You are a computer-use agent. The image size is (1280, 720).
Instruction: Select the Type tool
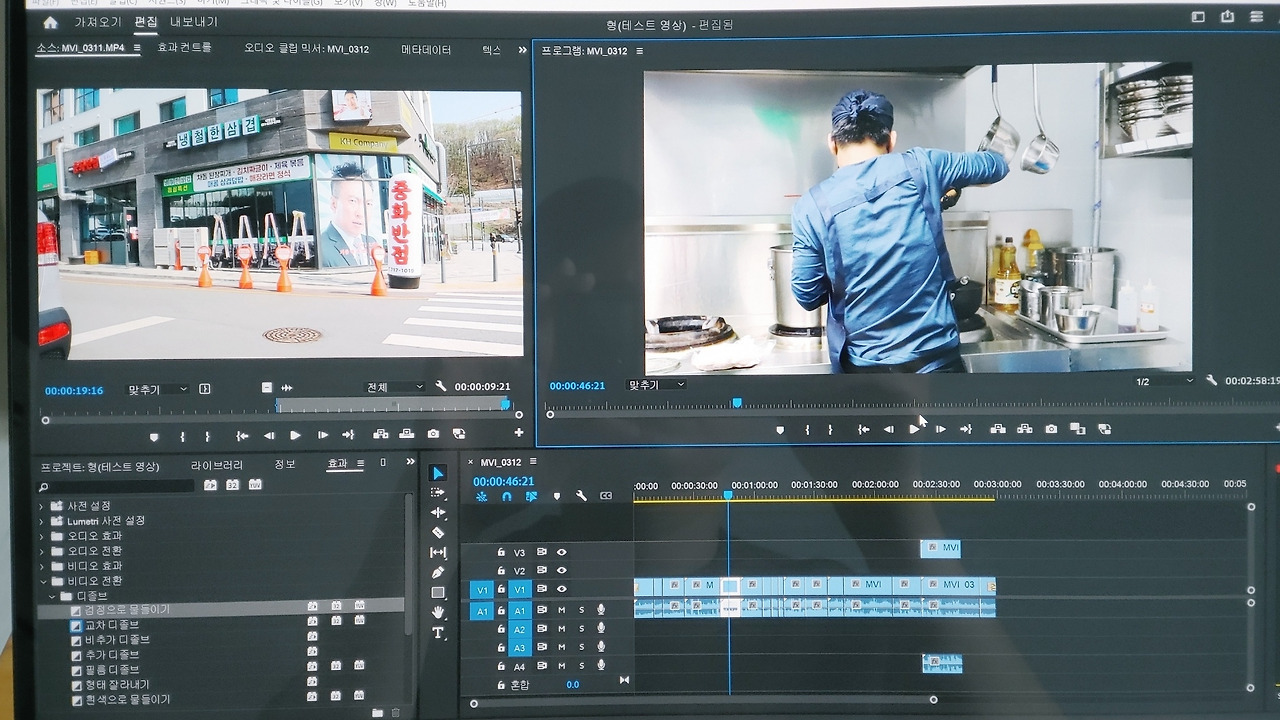click(x=438, y=633)
